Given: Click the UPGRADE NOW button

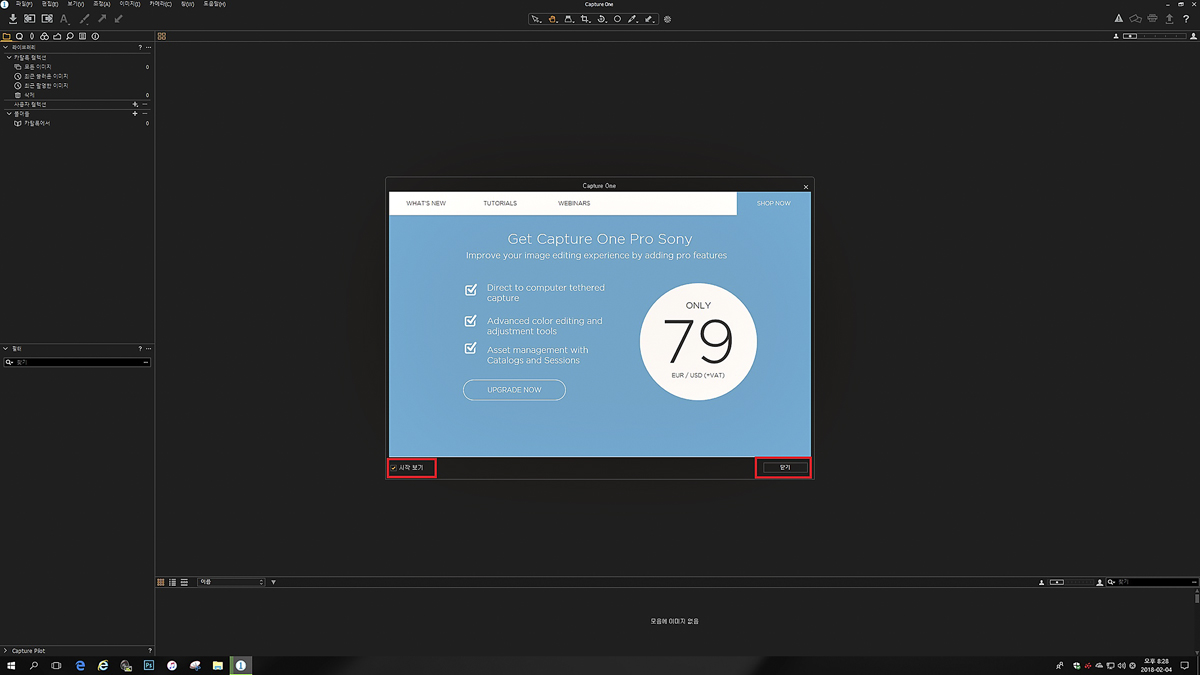Looking at the screenshot, I should pos(514,390).
